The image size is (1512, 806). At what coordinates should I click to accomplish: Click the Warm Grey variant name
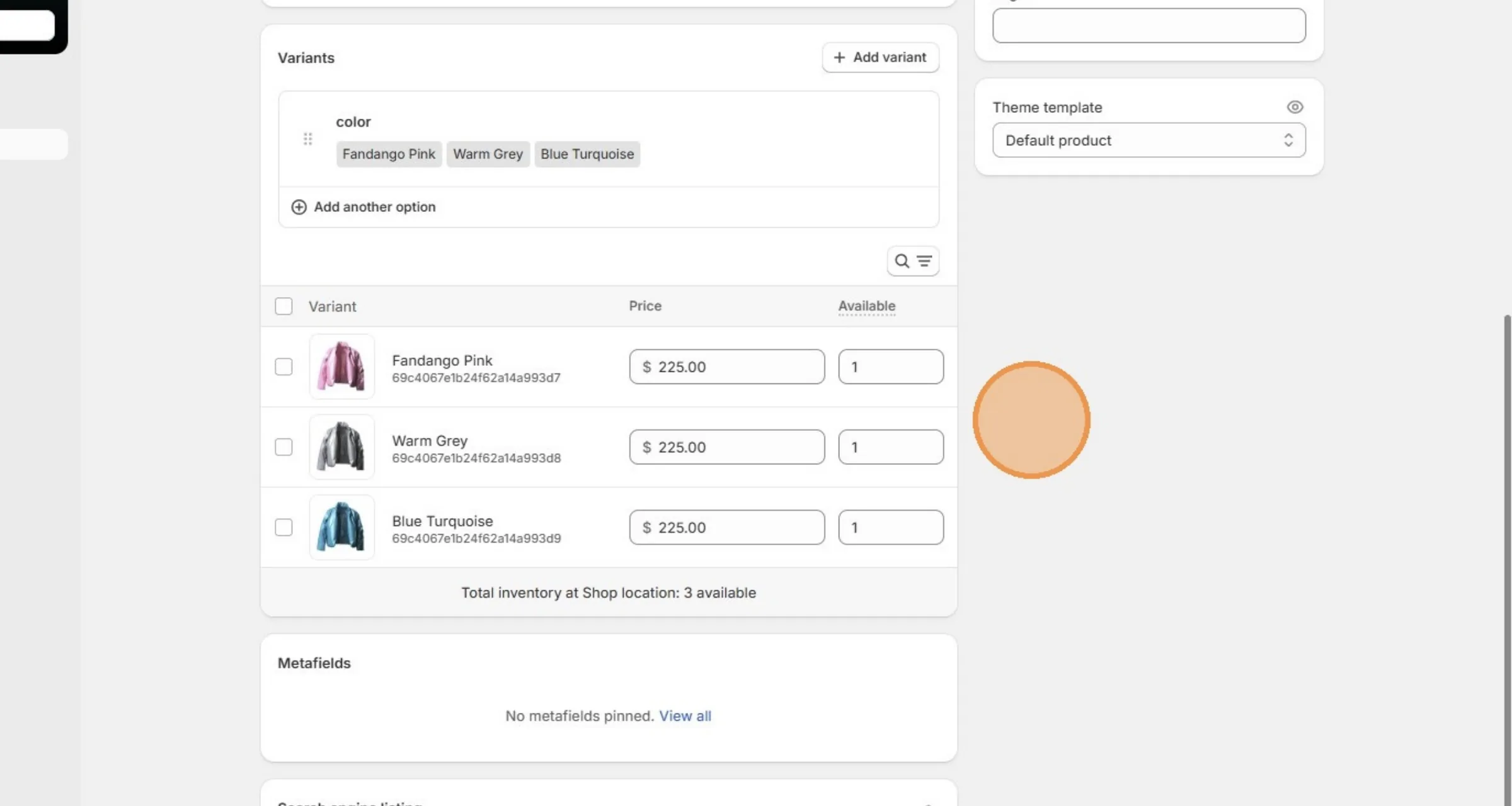(x=430, y=441)
